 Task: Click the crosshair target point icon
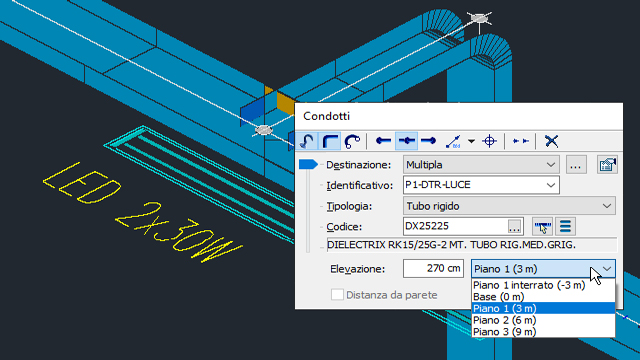(489, 141)
